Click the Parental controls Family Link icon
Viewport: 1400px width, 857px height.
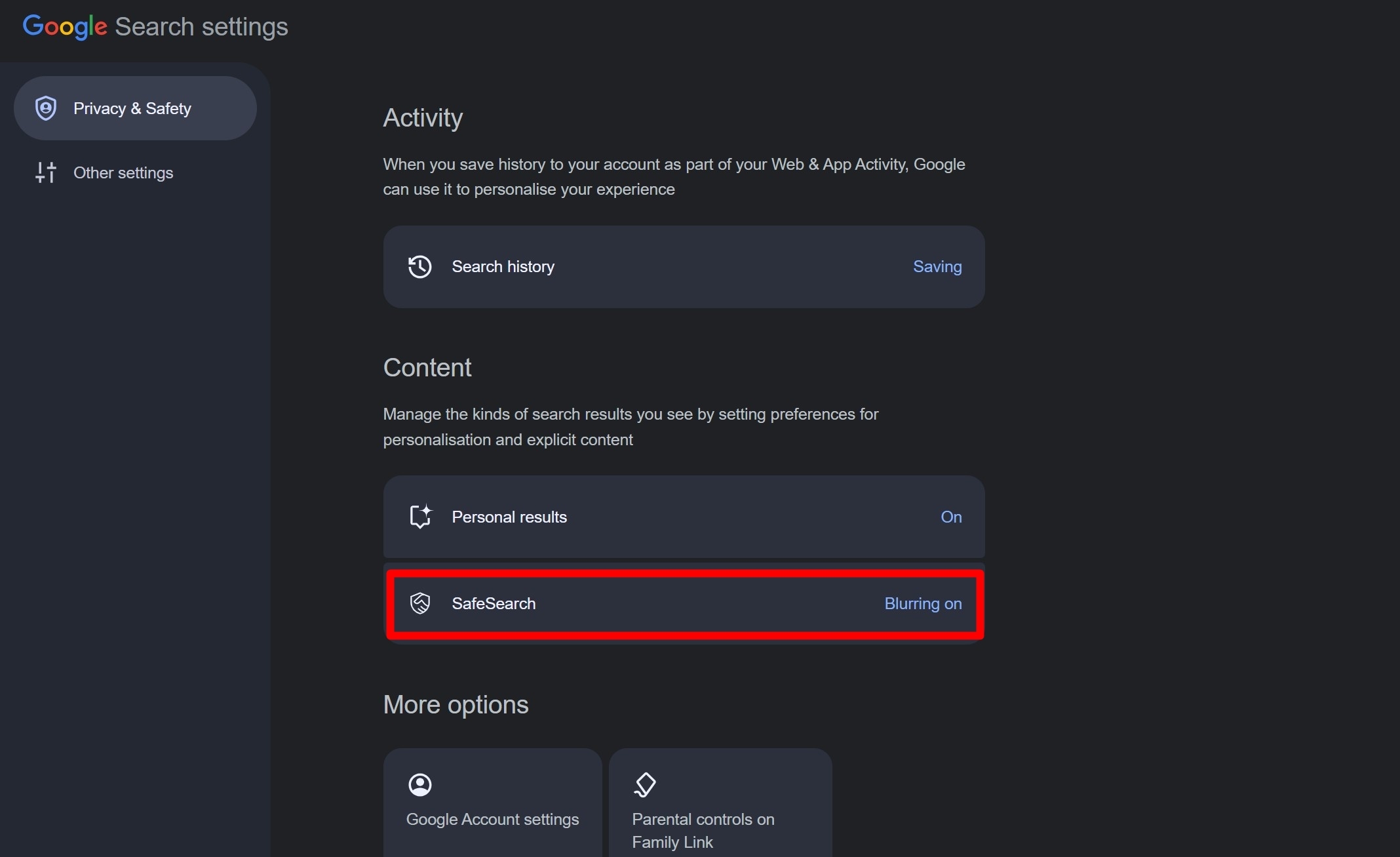pyautogui.click(x=645, y=784)
